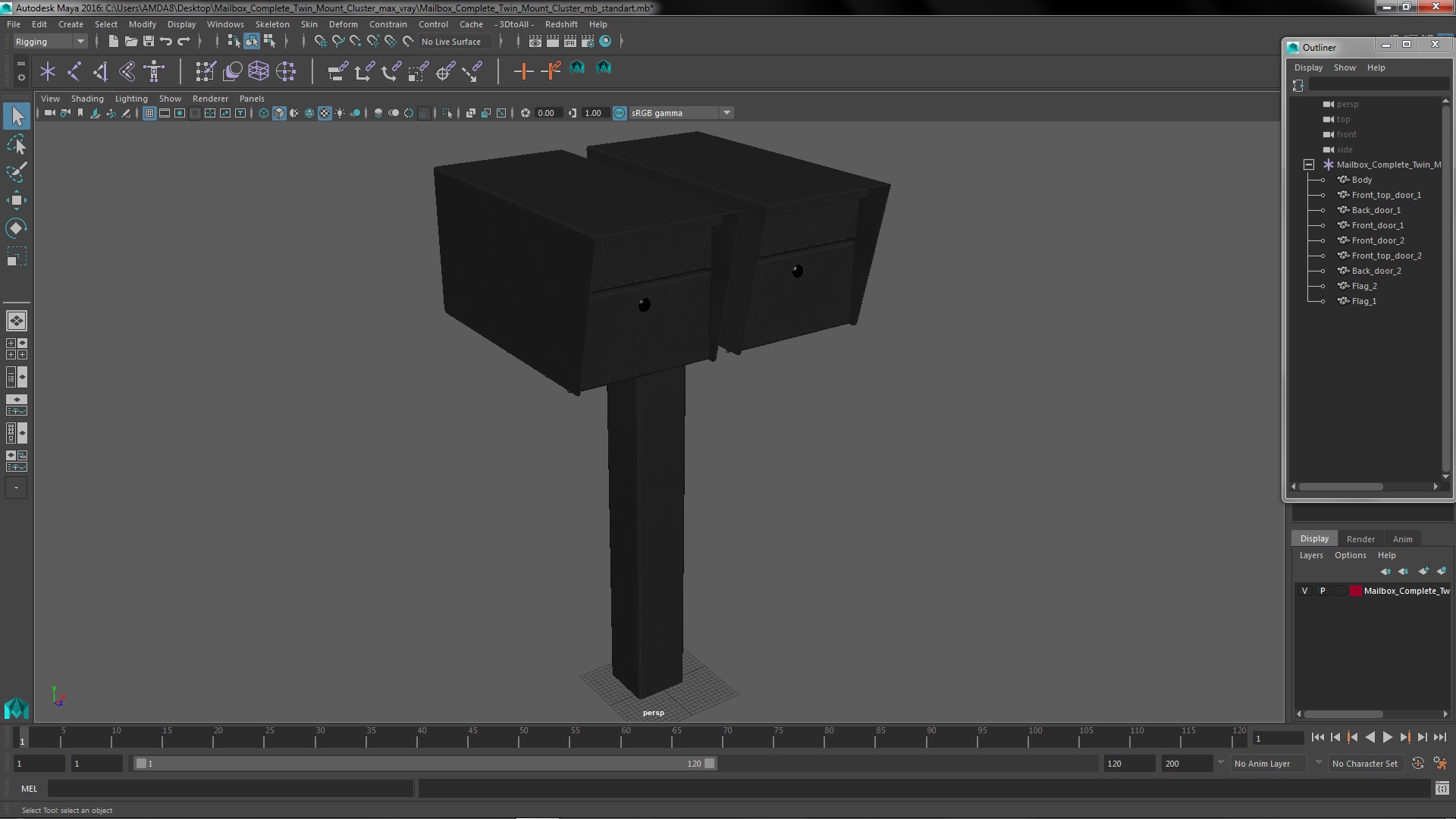
Task: Click the red color swatch of the Mailbox layer
Action: [x=1355, y=591]
